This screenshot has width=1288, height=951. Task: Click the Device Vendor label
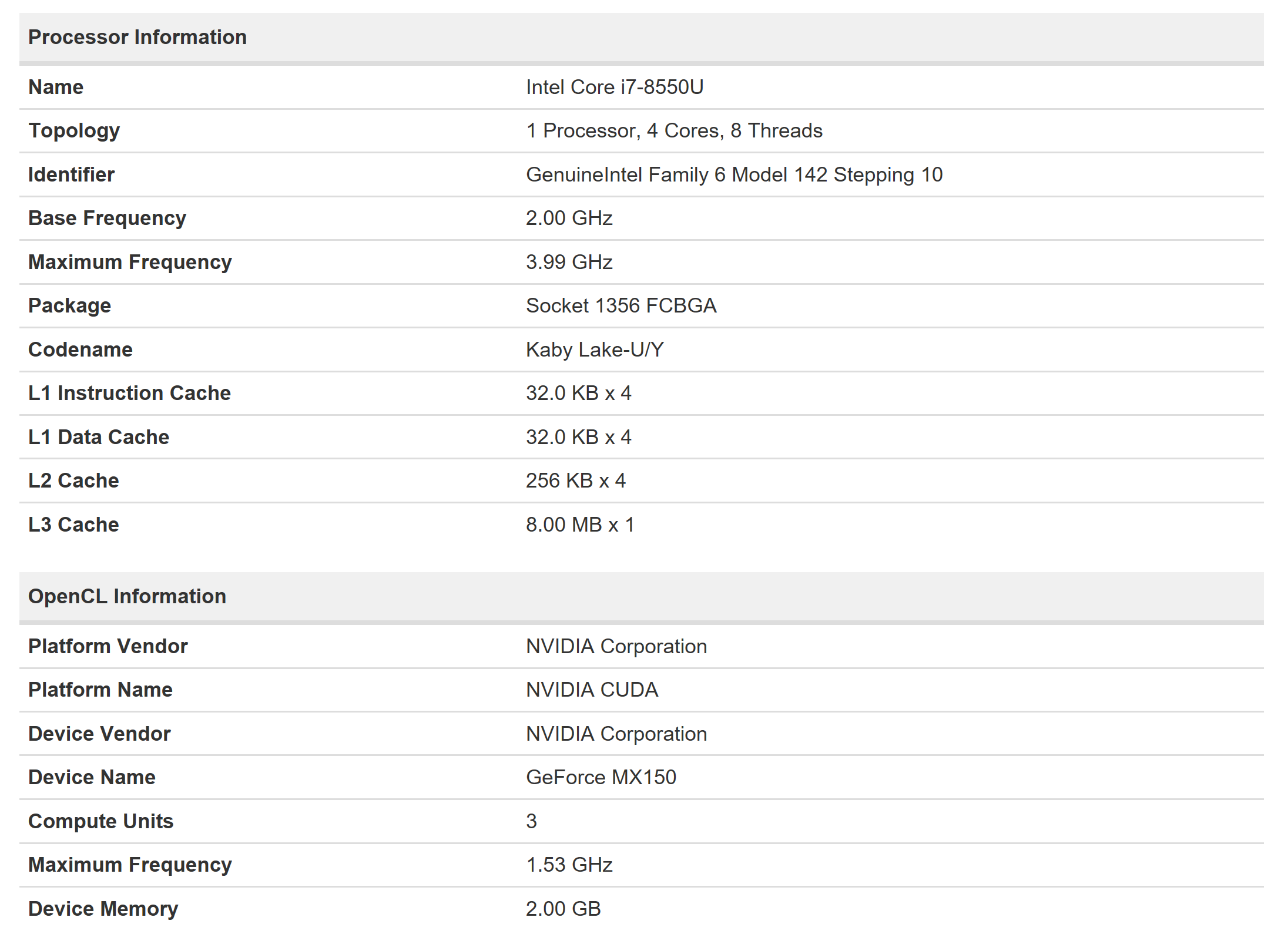pyautogui.click(x=99, y=734)
